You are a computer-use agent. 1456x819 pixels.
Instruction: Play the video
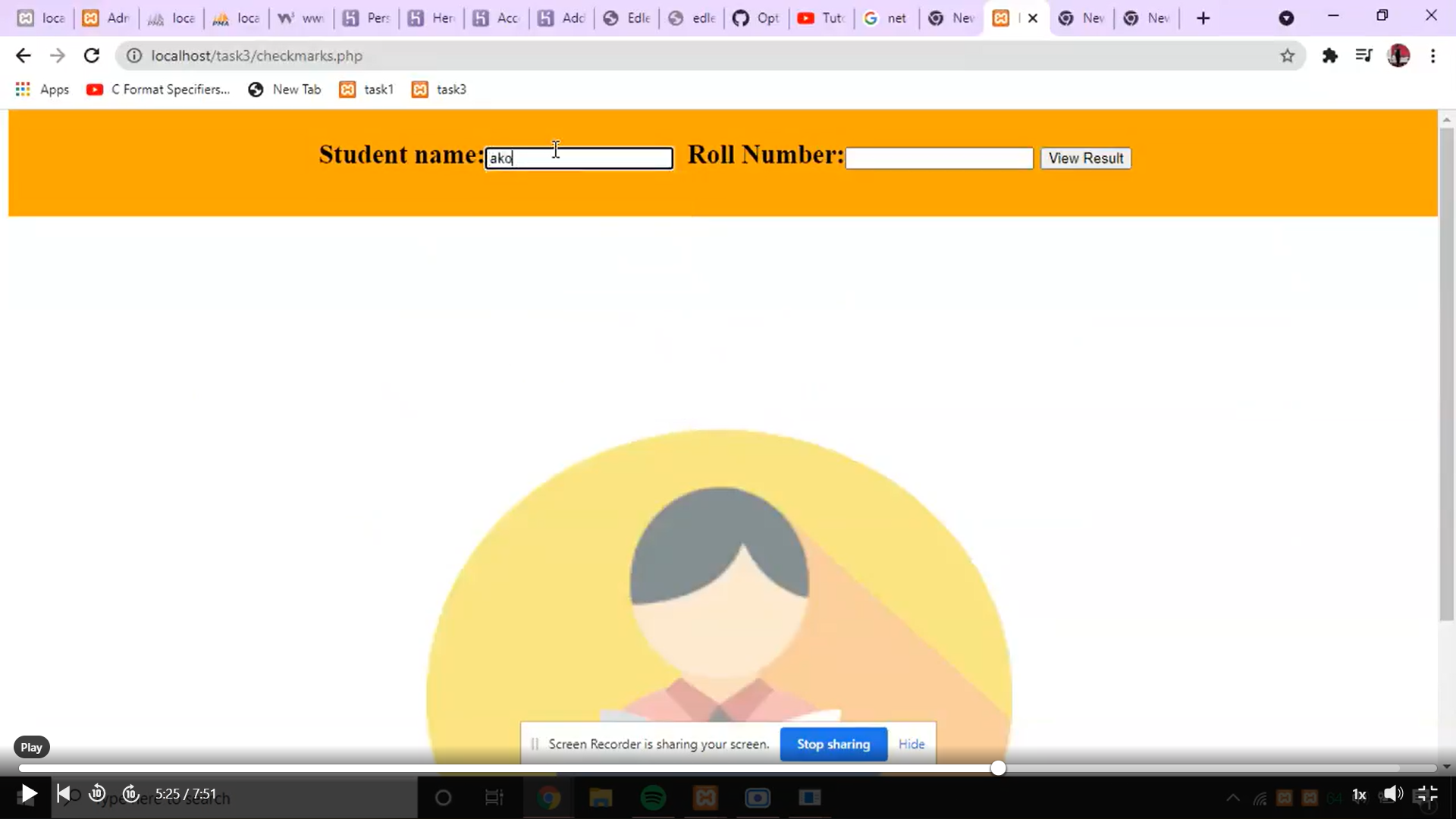pos(28,794)
